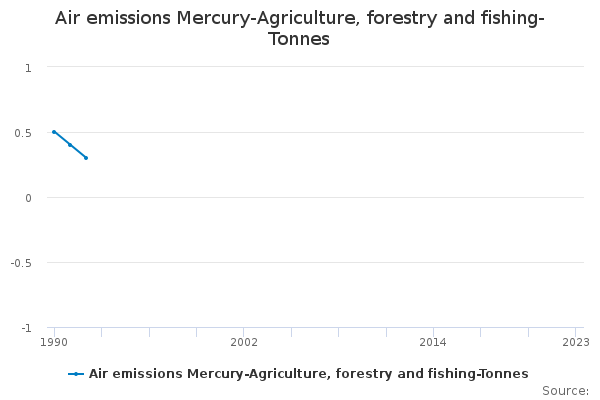The image size is (600, 400).
Task: Select the last data point at 0.3
Action: click(86, 158)
